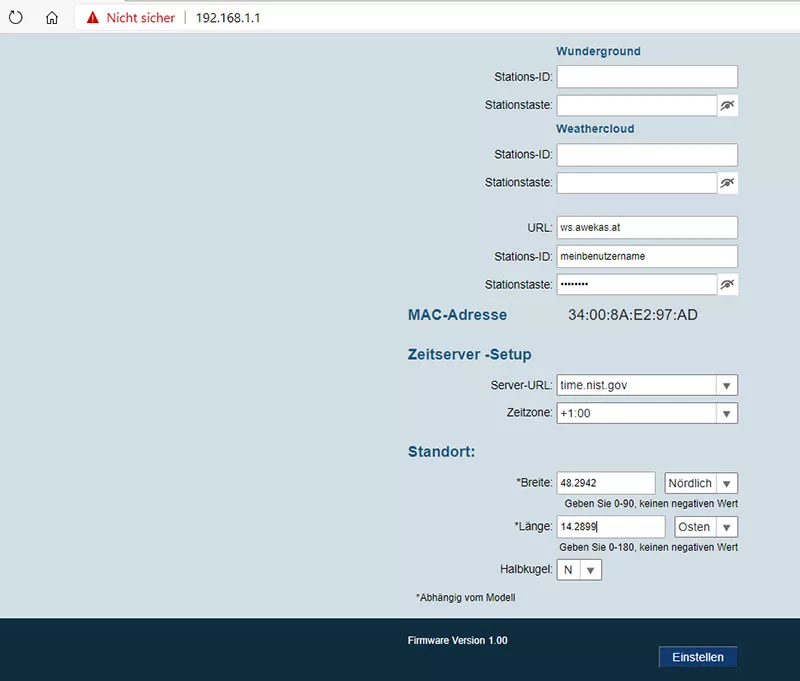800x681 pixels.
Task: Click the URL field containing ws.awekas.at
Action: pyautogui.click(x=647, y=228)
